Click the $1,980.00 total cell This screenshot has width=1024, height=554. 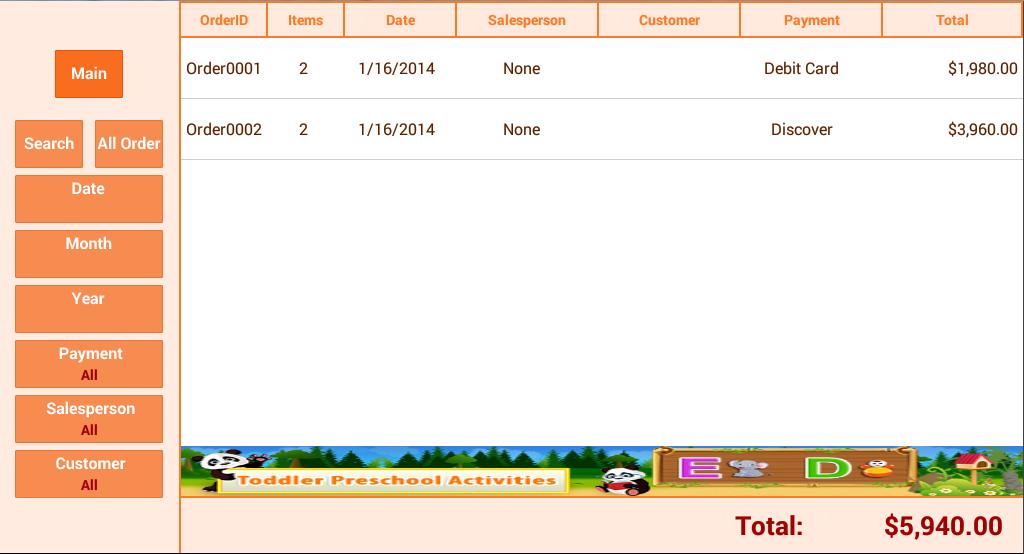[983, 69]
